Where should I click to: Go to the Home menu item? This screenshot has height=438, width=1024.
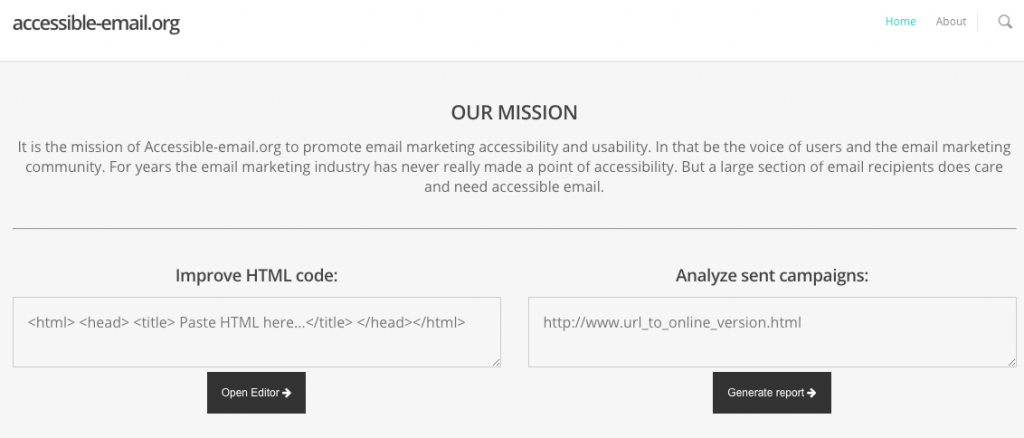(901, 22)
